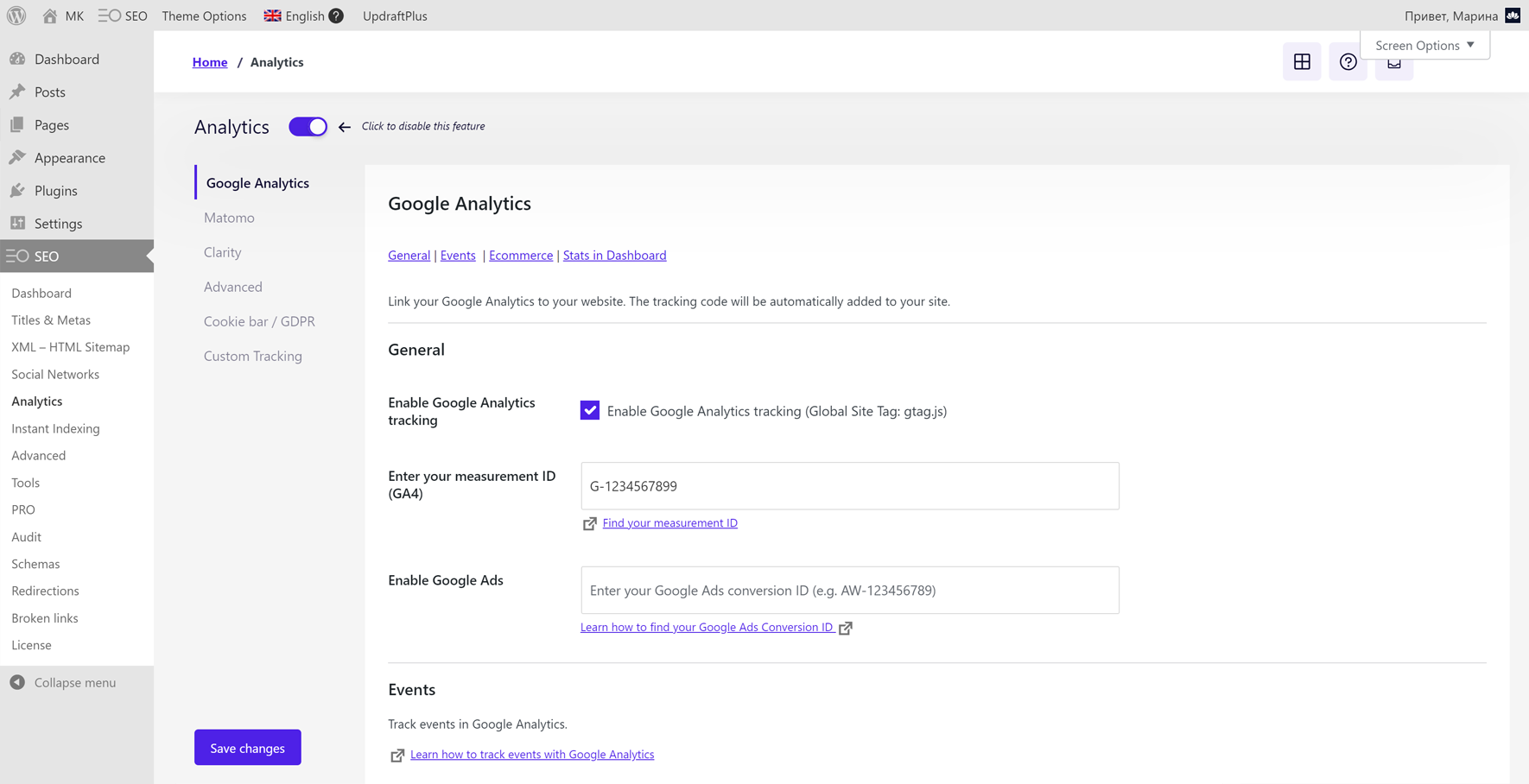
Task: Open PRO submenu item
Action: pos(23,509)
